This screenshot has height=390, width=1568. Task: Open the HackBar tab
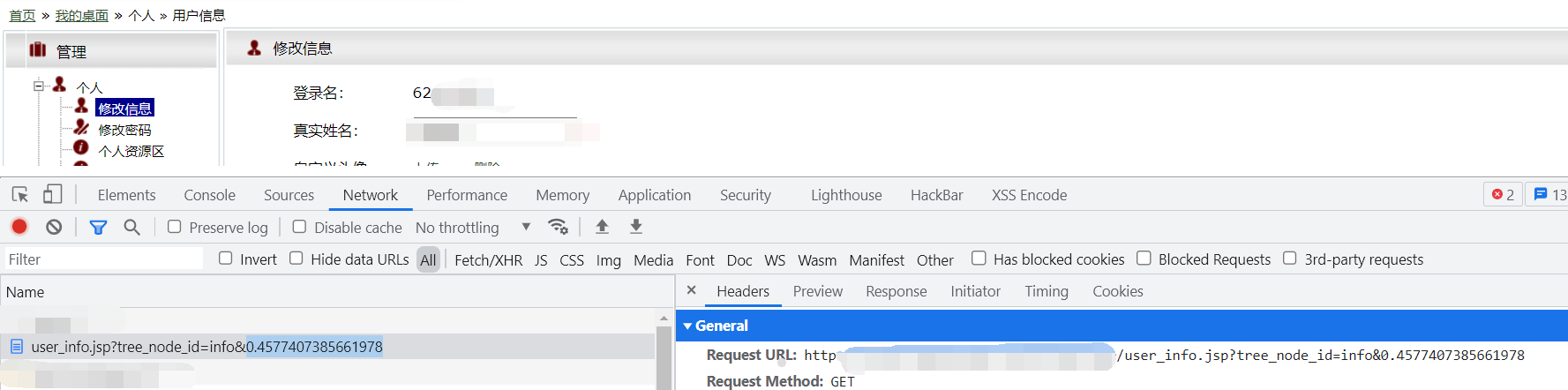(936, 194)
